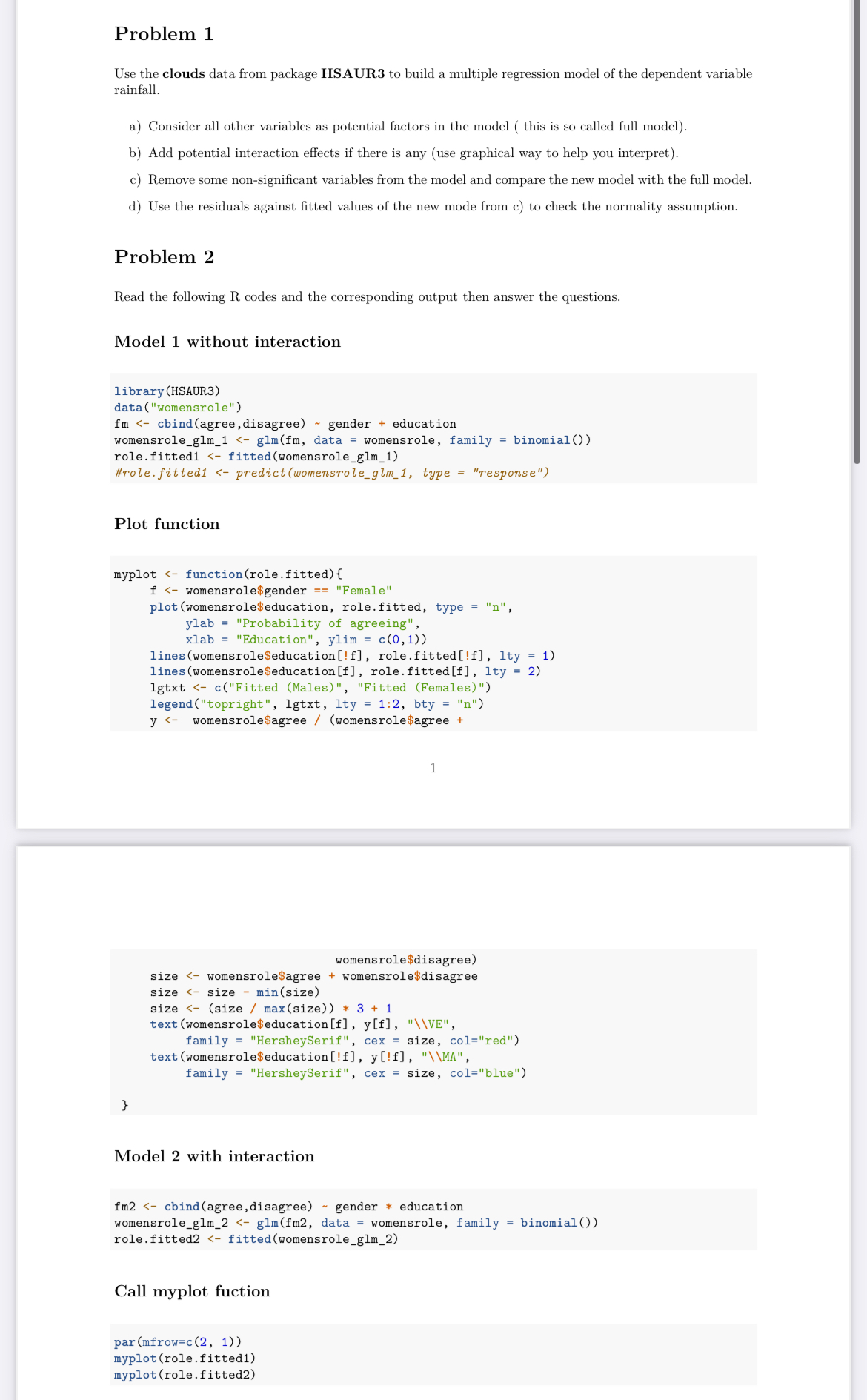Click size <- (size / max(size)) line
The width and height of the screenshot is (867, 1400).
271,1009
